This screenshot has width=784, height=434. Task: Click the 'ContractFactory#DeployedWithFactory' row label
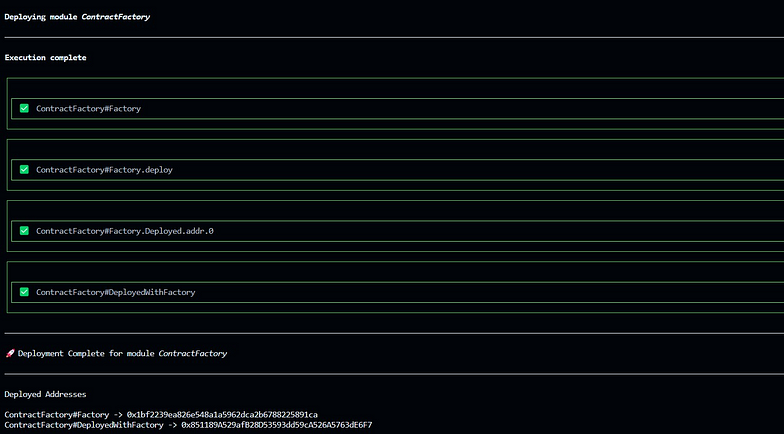click(116, 292)
